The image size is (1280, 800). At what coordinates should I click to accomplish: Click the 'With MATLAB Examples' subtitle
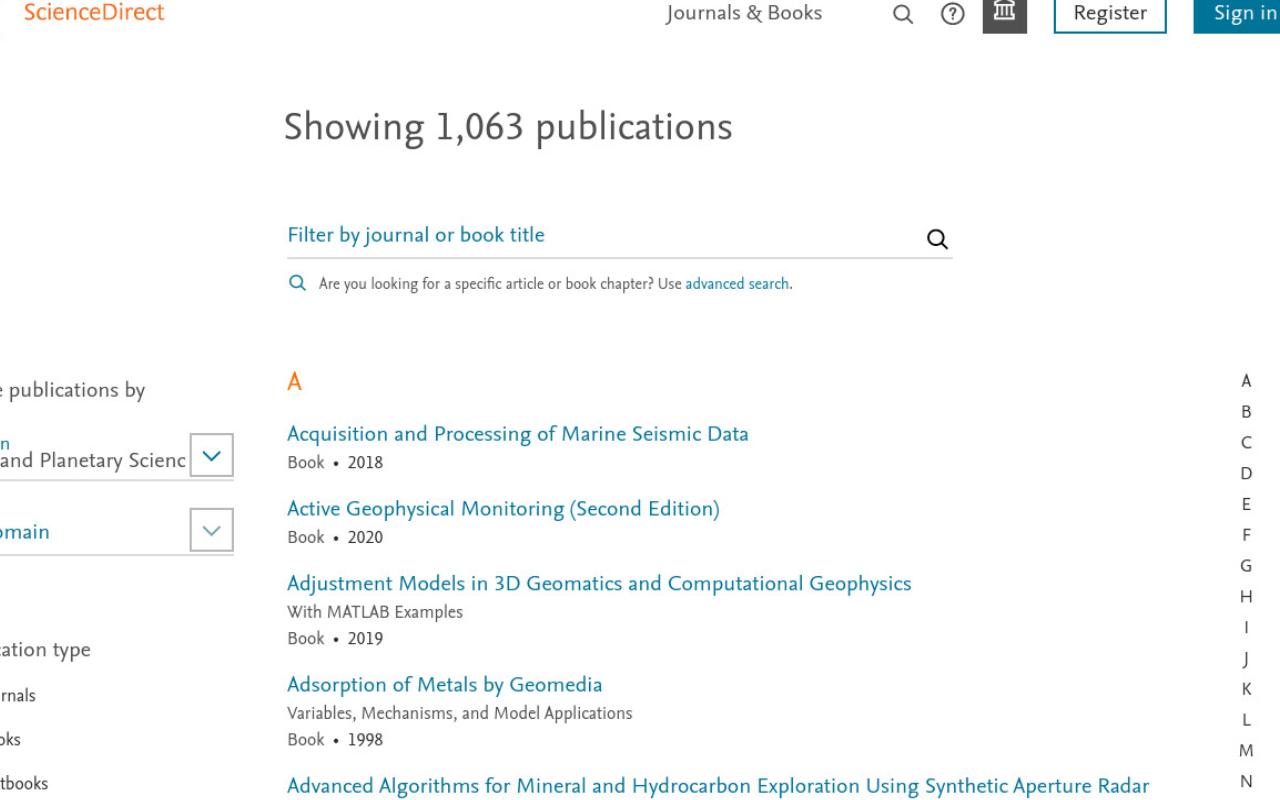(375, 612)
